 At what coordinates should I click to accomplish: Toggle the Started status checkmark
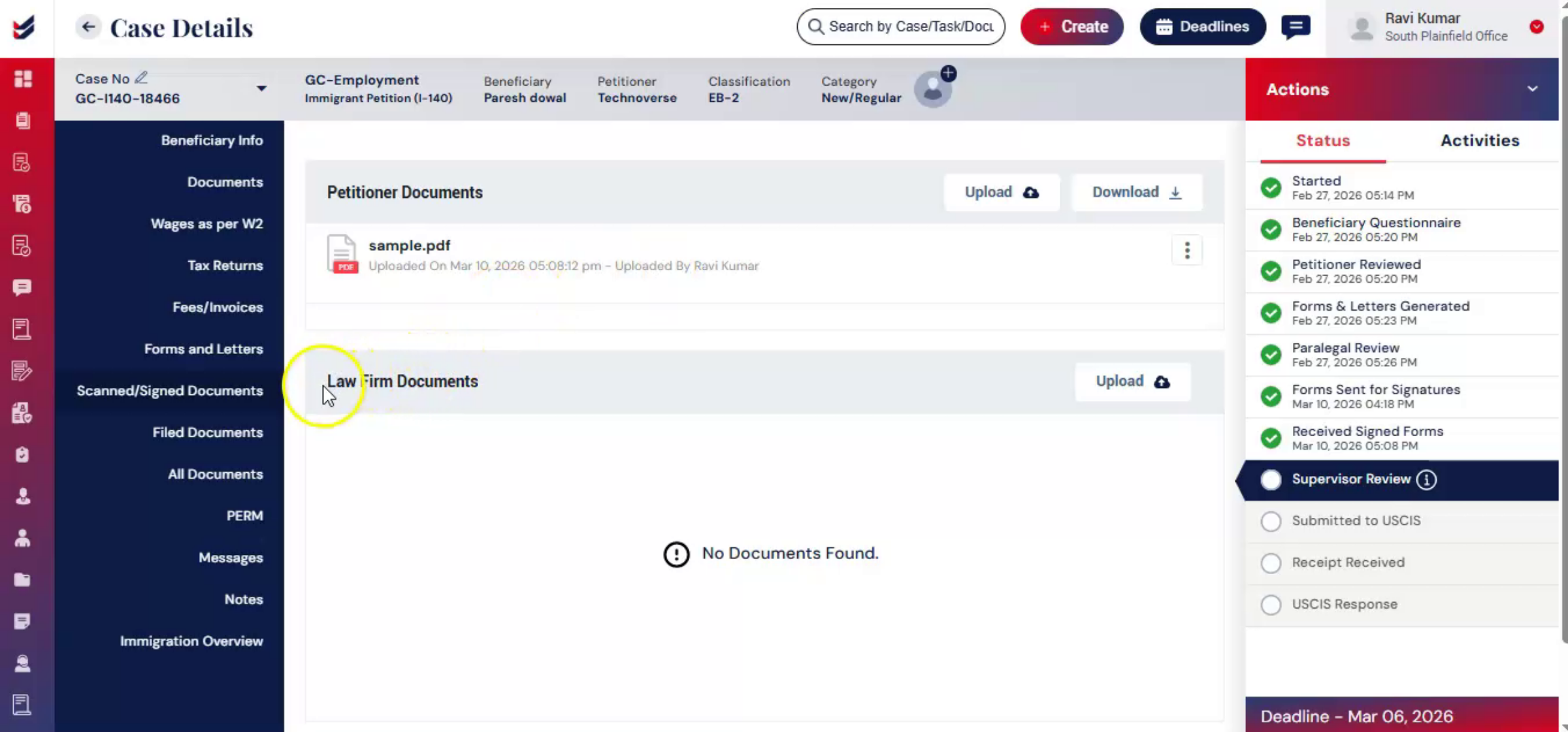click(x=1271, y=187)
